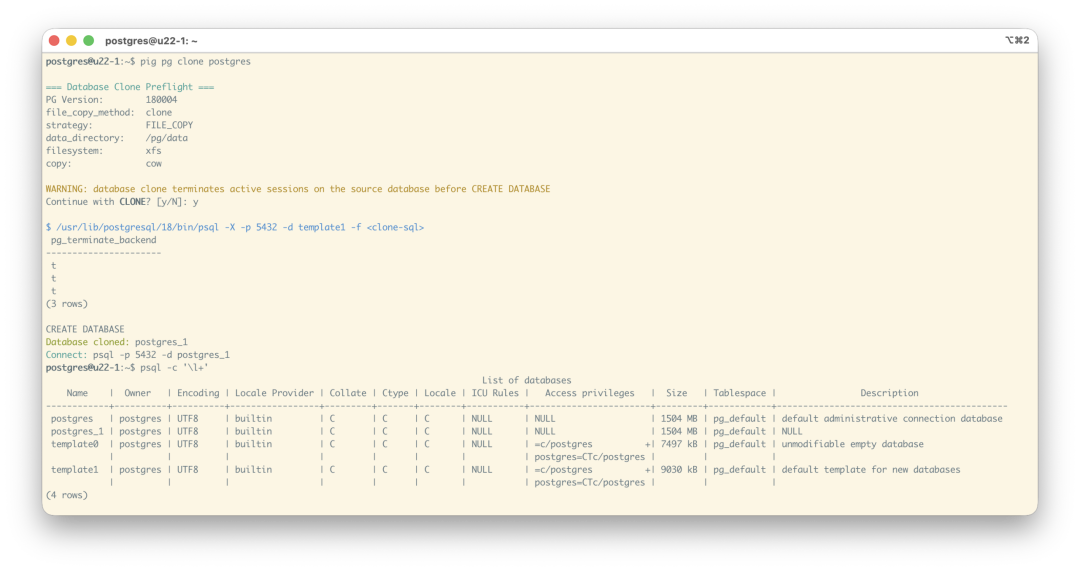Click the 'default template for new databases' description

[871, 469]
